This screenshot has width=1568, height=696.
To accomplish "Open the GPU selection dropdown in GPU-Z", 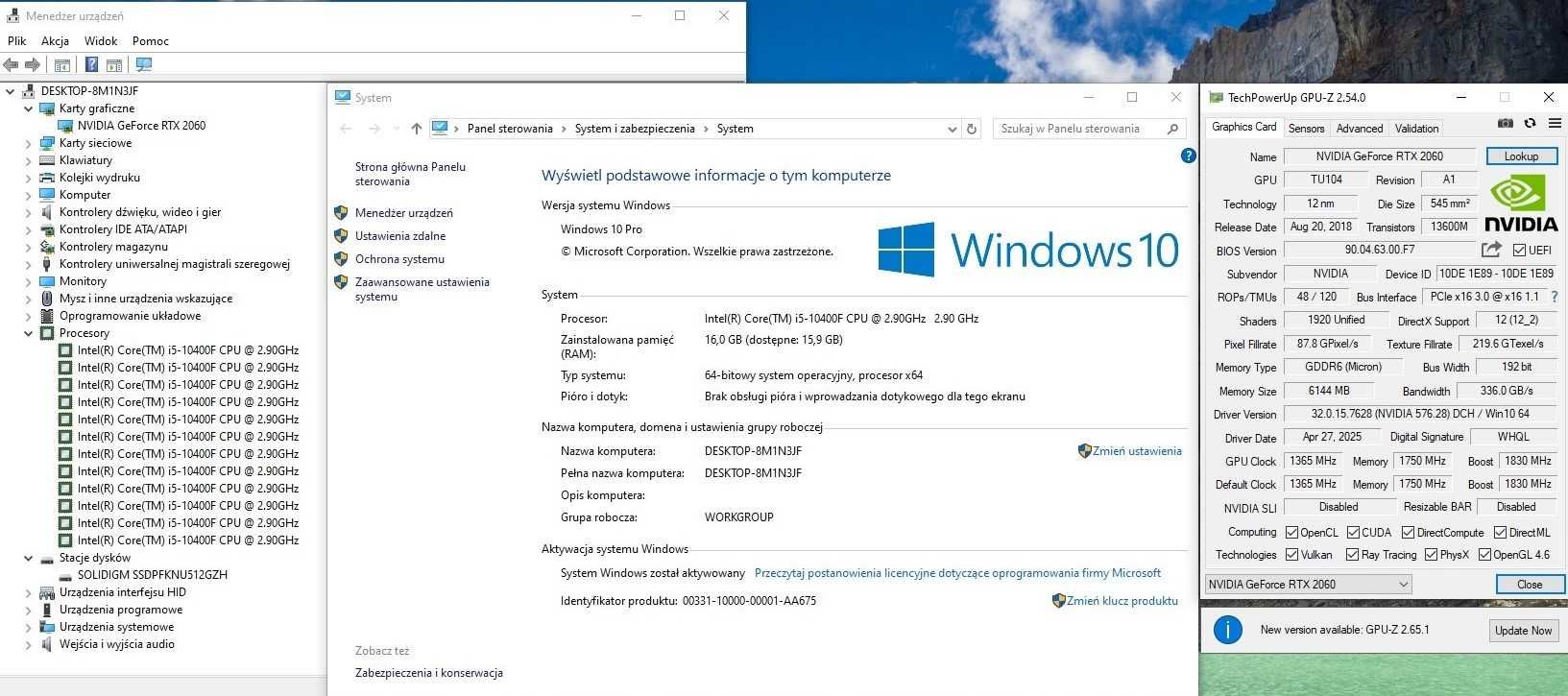I will click(1308, 584).
